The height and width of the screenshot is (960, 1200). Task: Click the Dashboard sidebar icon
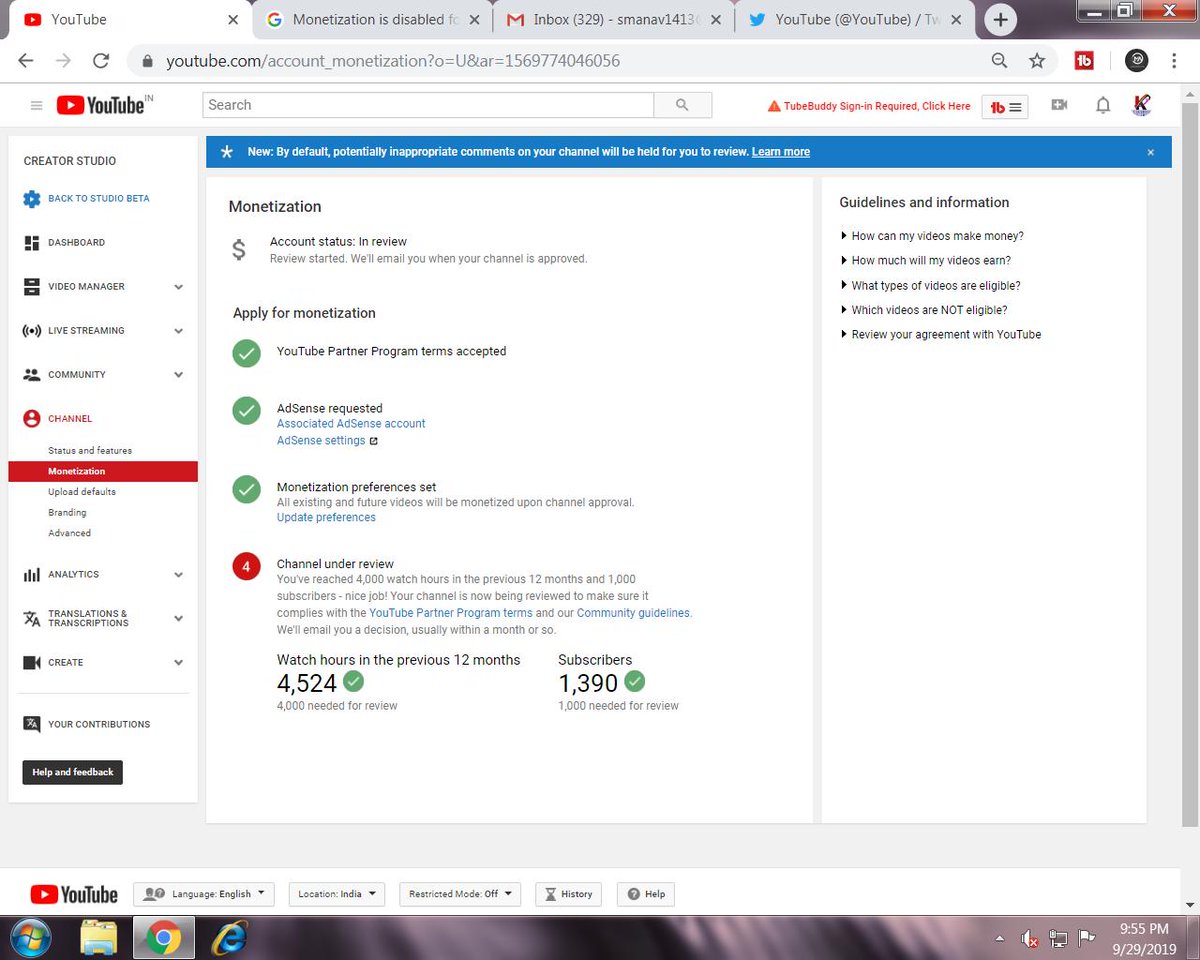(x=31, y=242)
